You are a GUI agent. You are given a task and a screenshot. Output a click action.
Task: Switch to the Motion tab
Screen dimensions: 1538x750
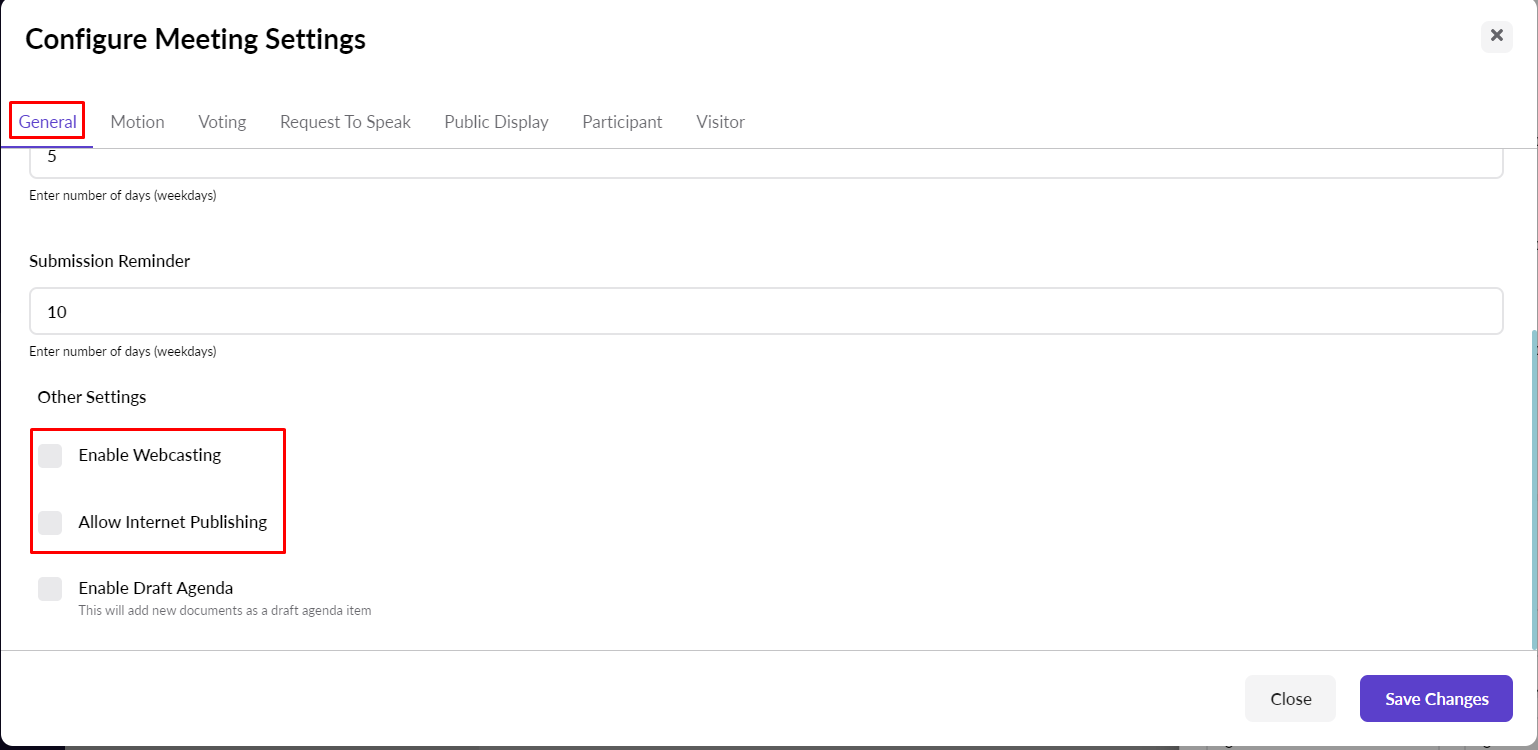137,121
